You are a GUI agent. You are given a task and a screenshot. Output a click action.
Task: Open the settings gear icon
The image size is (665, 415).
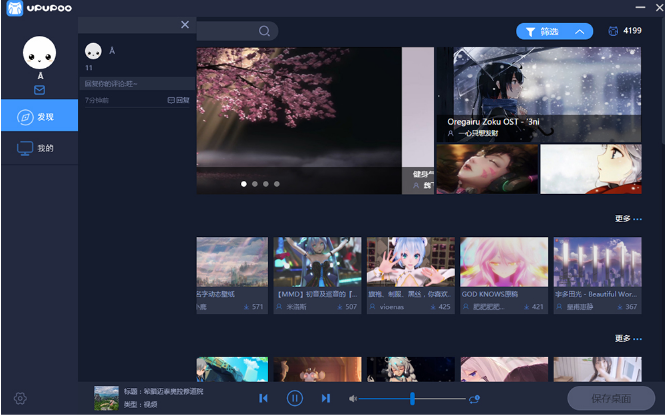click(x=20, y=398)
